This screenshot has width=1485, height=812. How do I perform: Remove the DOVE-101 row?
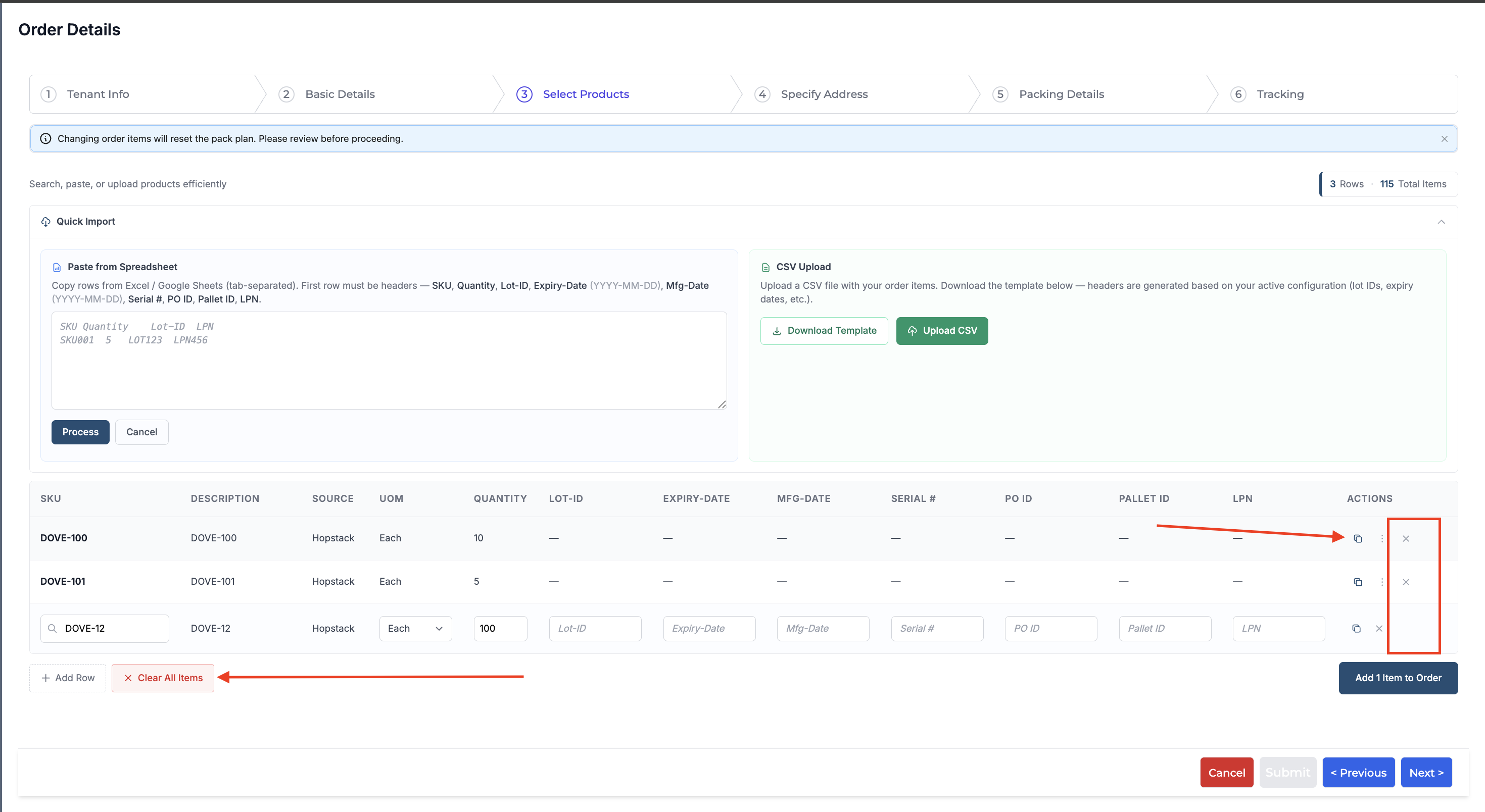click(1406, 582)
